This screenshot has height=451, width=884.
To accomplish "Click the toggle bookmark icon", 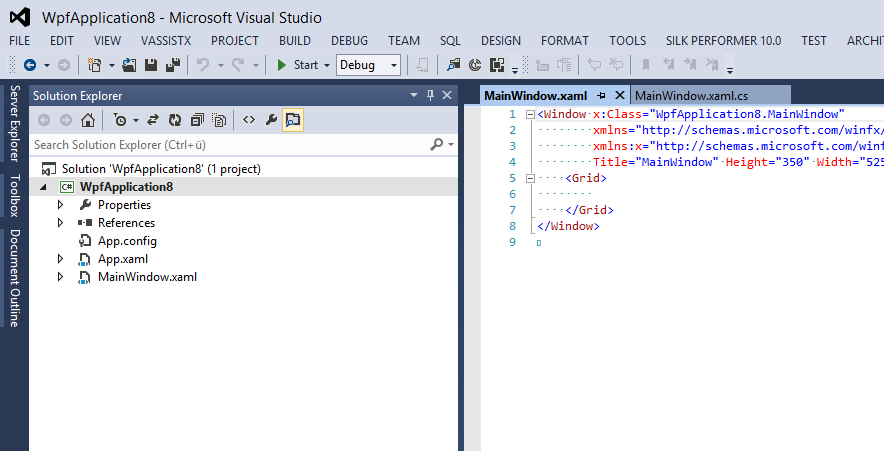I will coord(646,65).
